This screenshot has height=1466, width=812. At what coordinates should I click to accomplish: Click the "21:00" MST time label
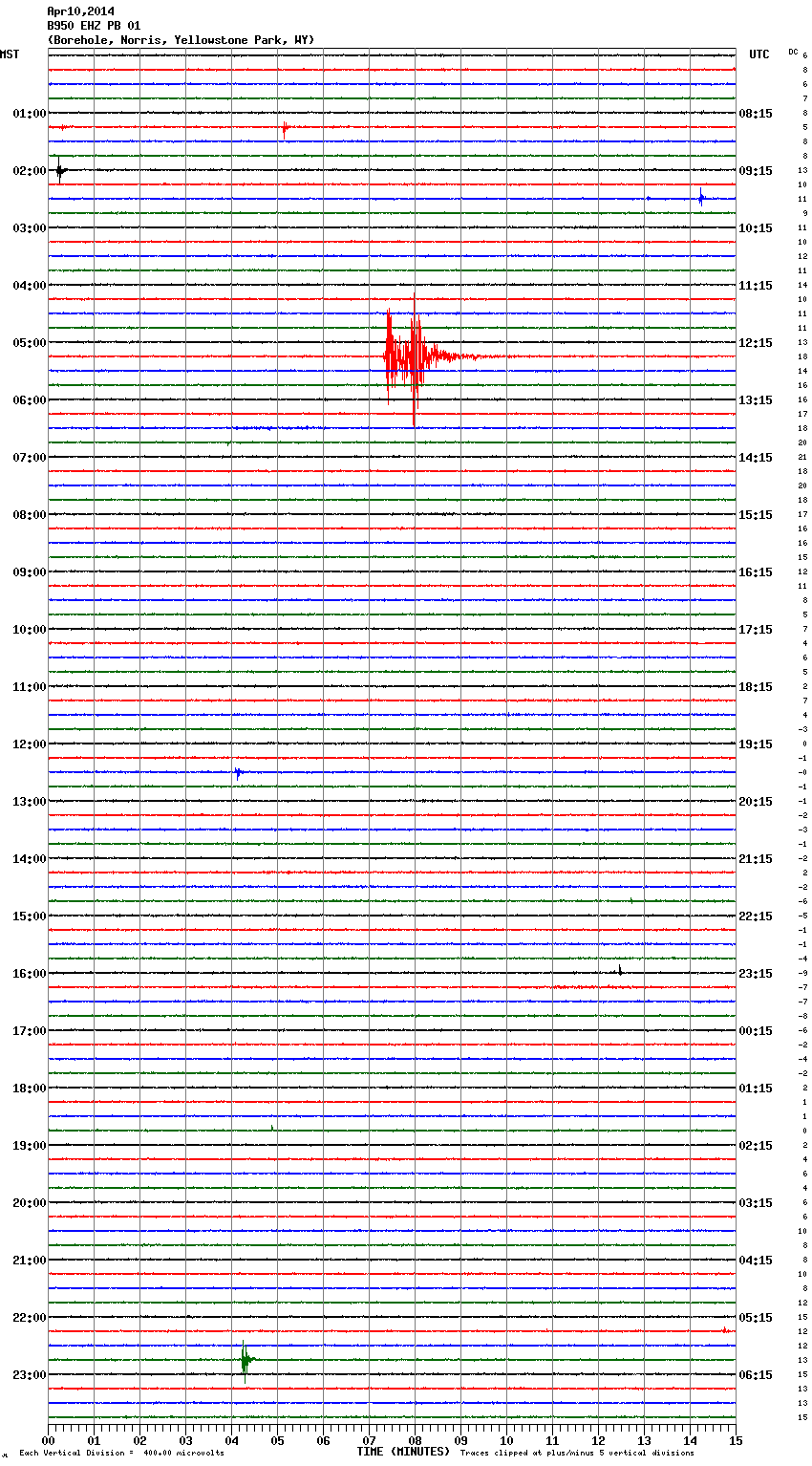(30, 1261)
